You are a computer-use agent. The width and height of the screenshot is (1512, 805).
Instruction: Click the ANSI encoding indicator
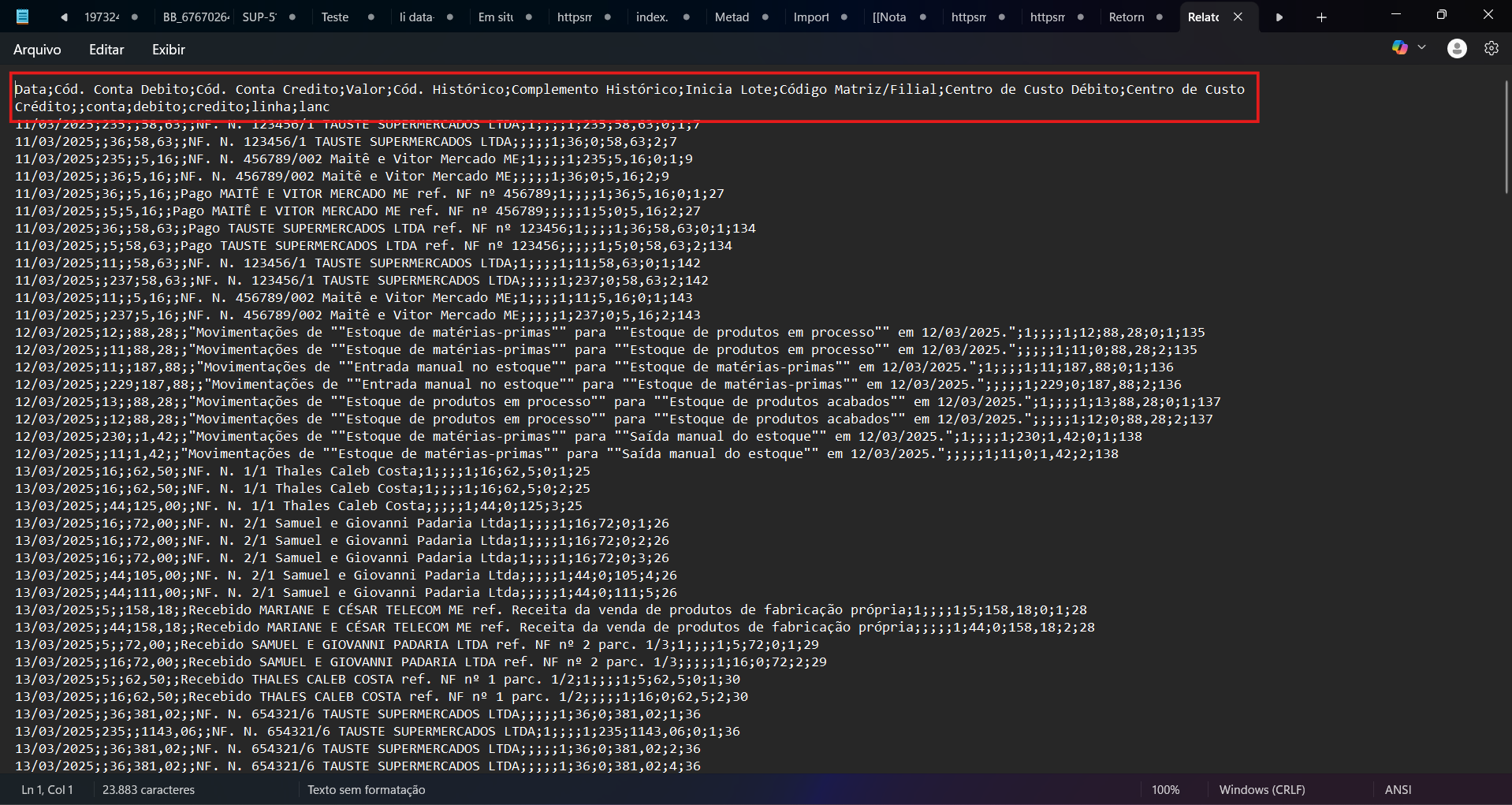[x=1398, y=789]
